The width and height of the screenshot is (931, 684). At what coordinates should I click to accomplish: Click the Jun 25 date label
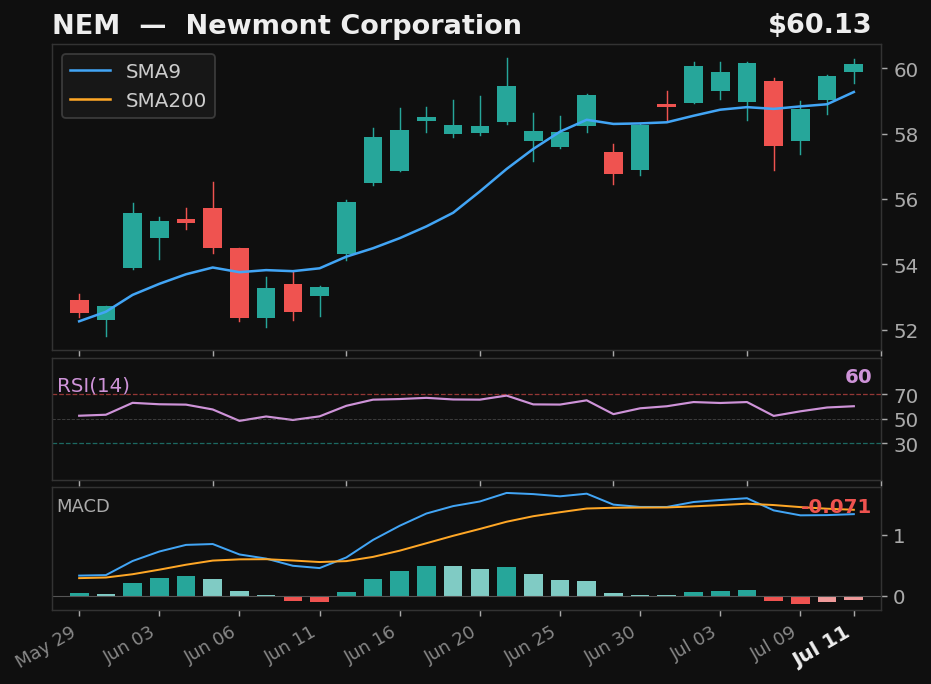529,645
